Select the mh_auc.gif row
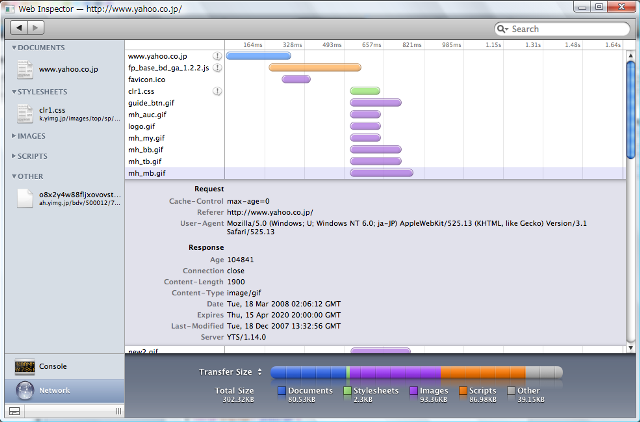This screenshot has width=640, height=422. [x=375, y=114]
